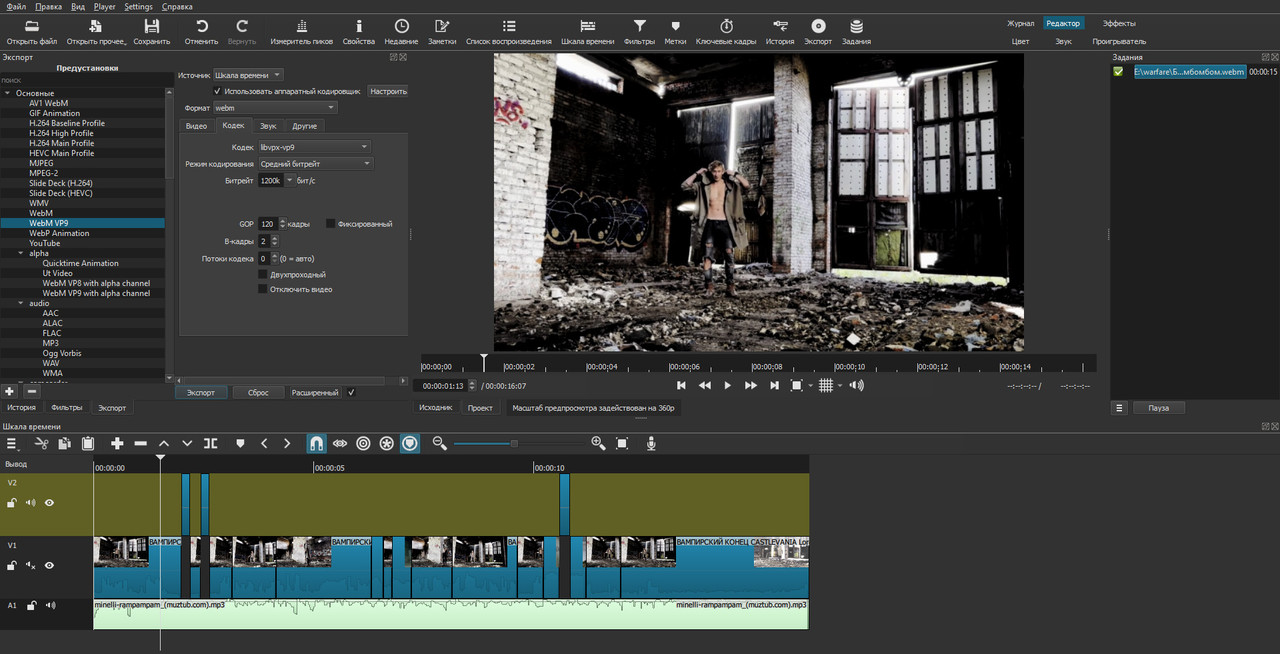Enable the Fixed GOP checkbox
The image size is (1280, 654).
tap(331, 224)
